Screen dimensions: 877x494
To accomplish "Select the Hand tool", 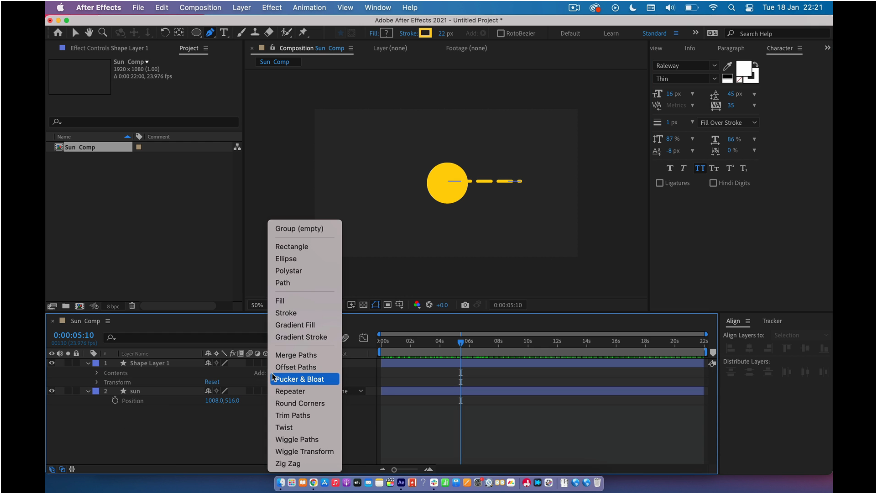I will click(88, 33).
